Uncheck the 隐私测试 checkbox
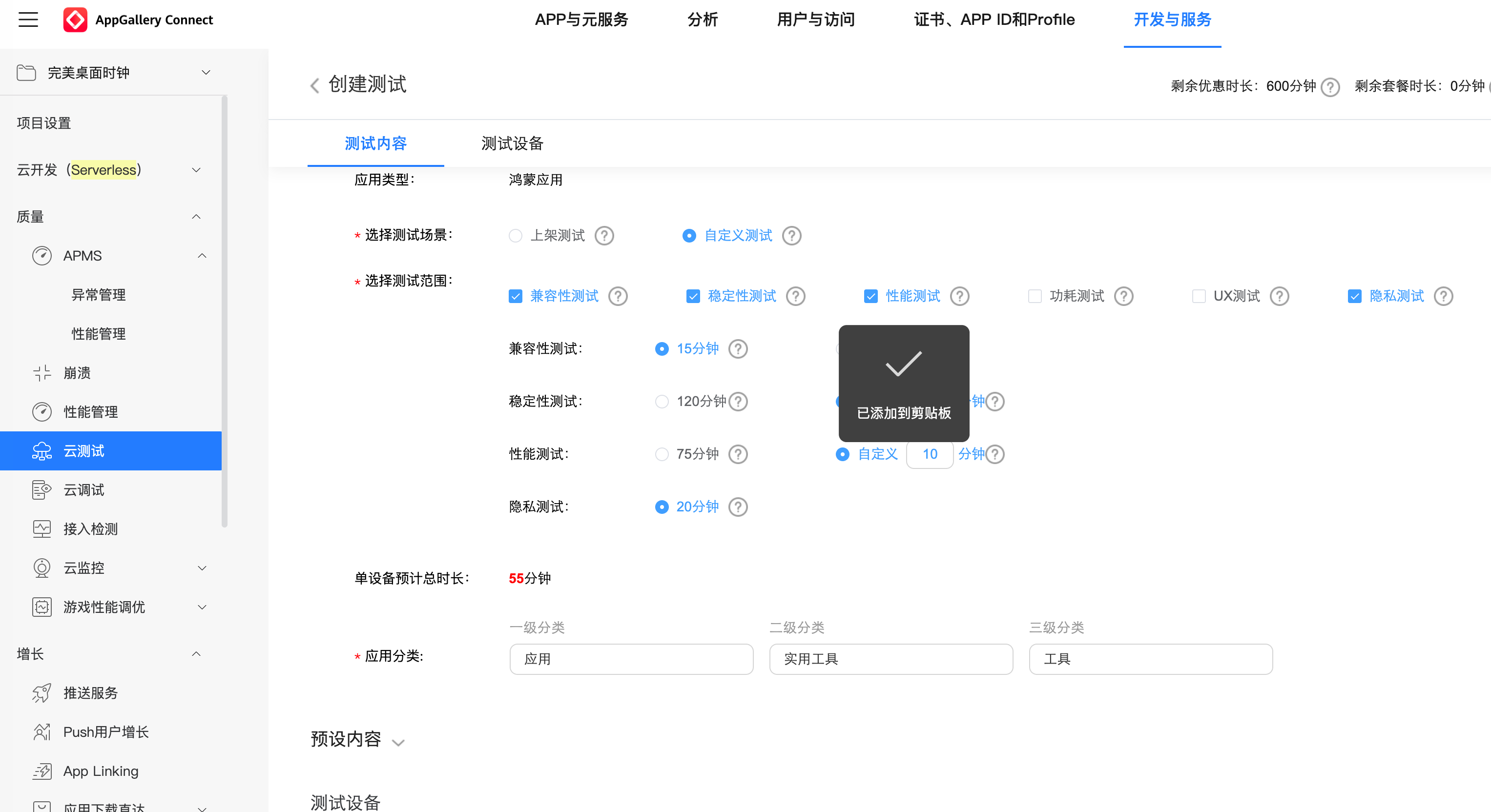This screenshot has height=812, width=1491. 1354,296
